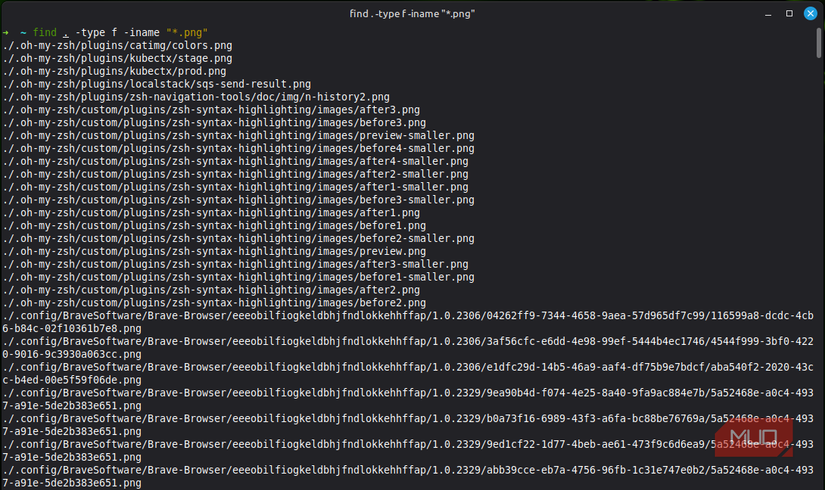Close the terminal window with the blue X
825x490 pixels.
click(x=810, y=14)
